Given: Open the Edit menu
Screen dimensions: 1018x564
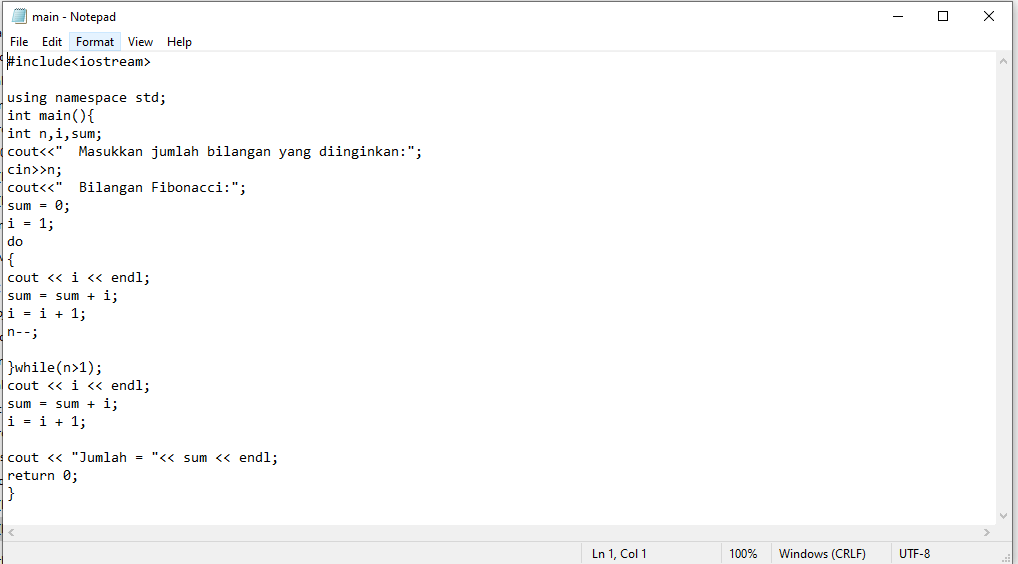Looking at the screenshot, I should (52, 42).
